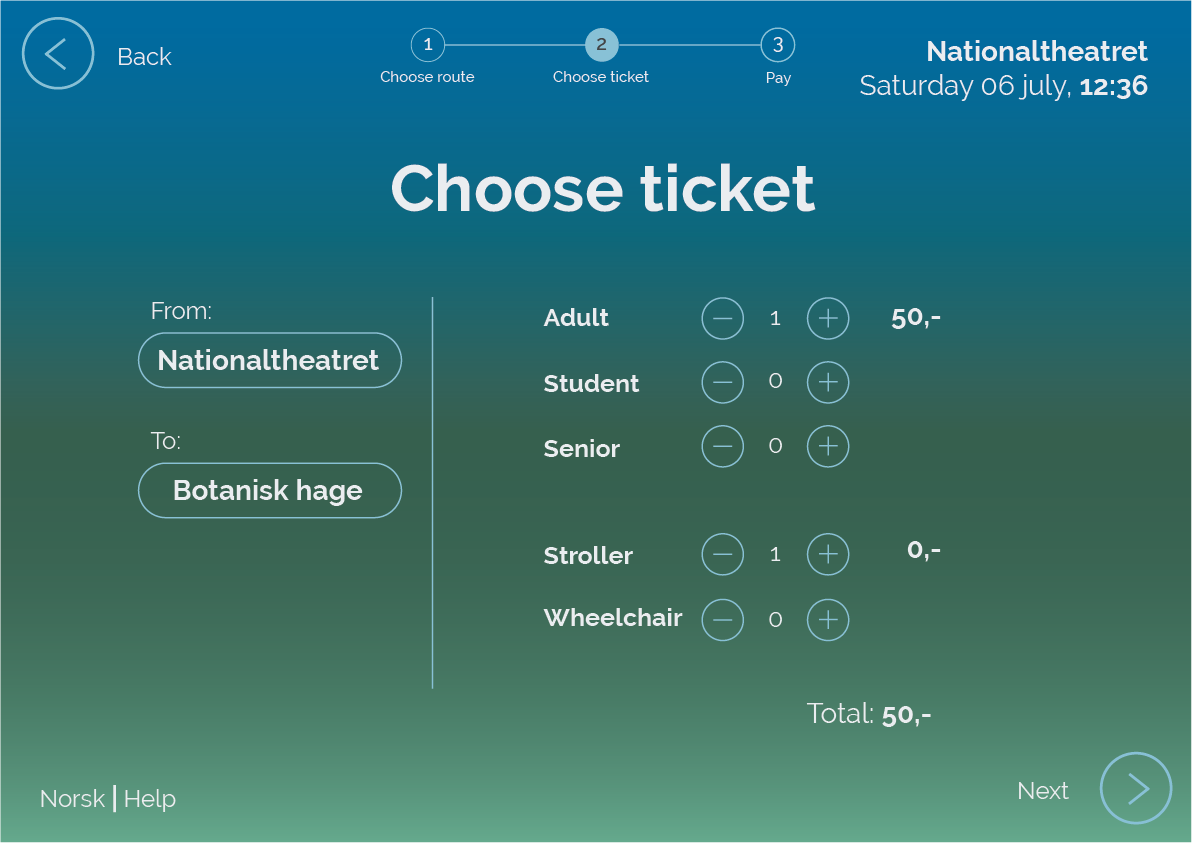Open the Help link

pyautogui.click(x=150, y=799)
